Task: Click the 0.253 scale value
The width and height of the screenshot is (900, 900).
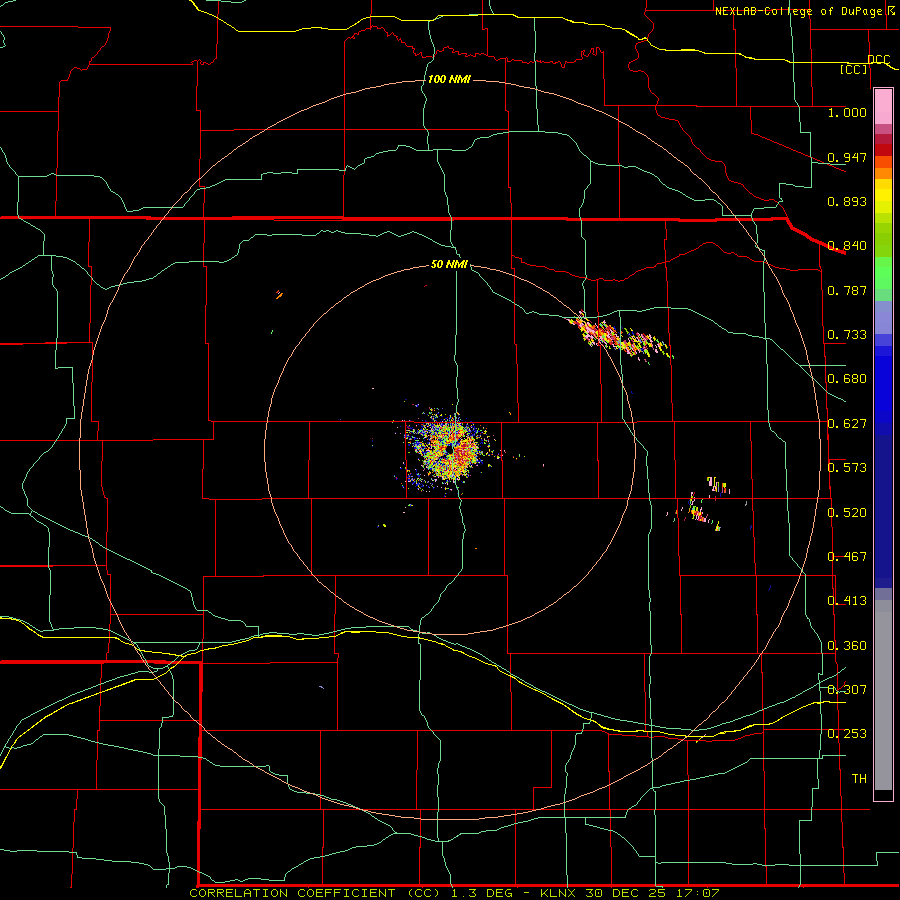Action: (847, 734)
